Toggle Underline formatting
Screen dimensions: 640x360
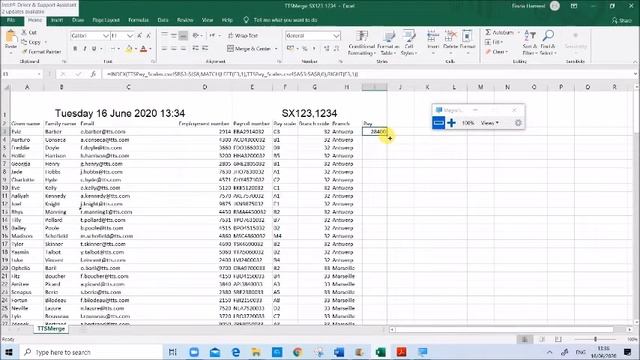click(94, 49)
